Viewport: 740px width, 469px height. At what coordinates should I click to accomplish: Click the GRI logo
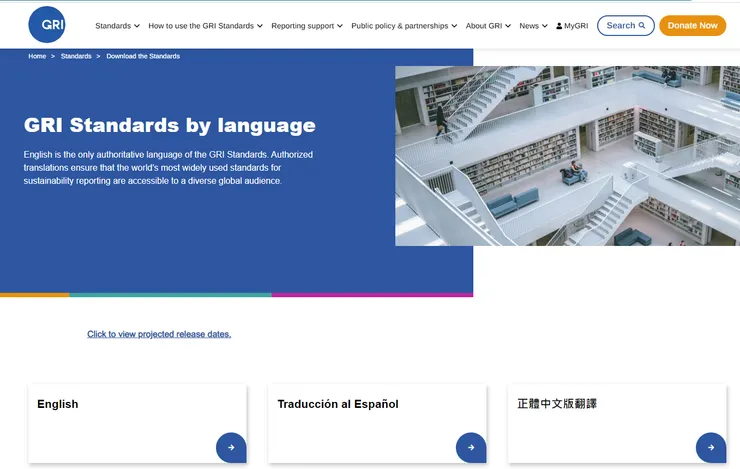(47, 25)
